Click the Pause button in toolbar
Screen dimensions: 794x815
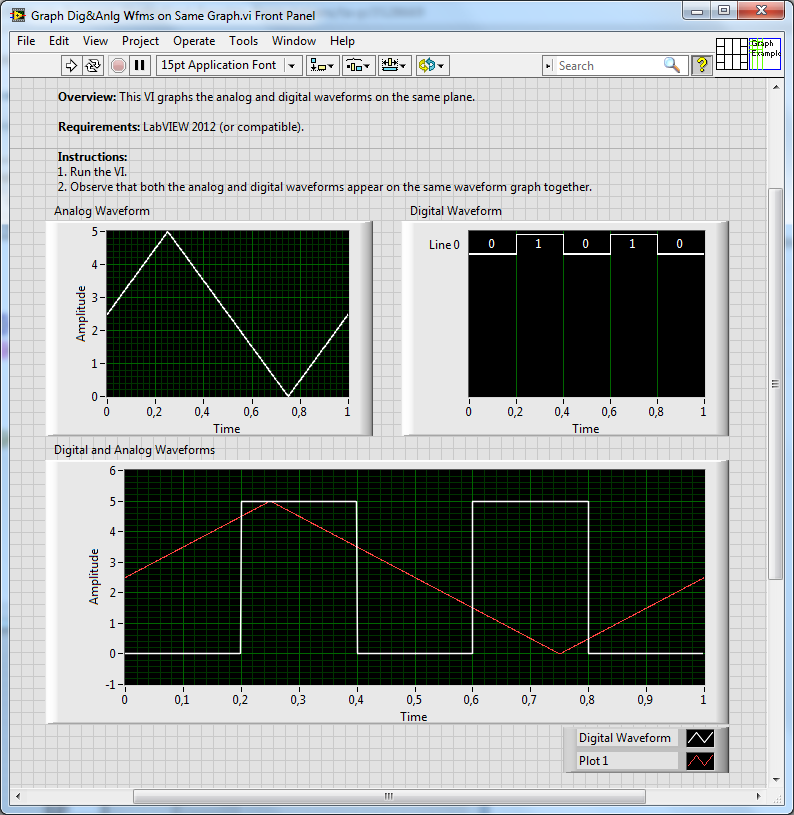coord(139,65)
